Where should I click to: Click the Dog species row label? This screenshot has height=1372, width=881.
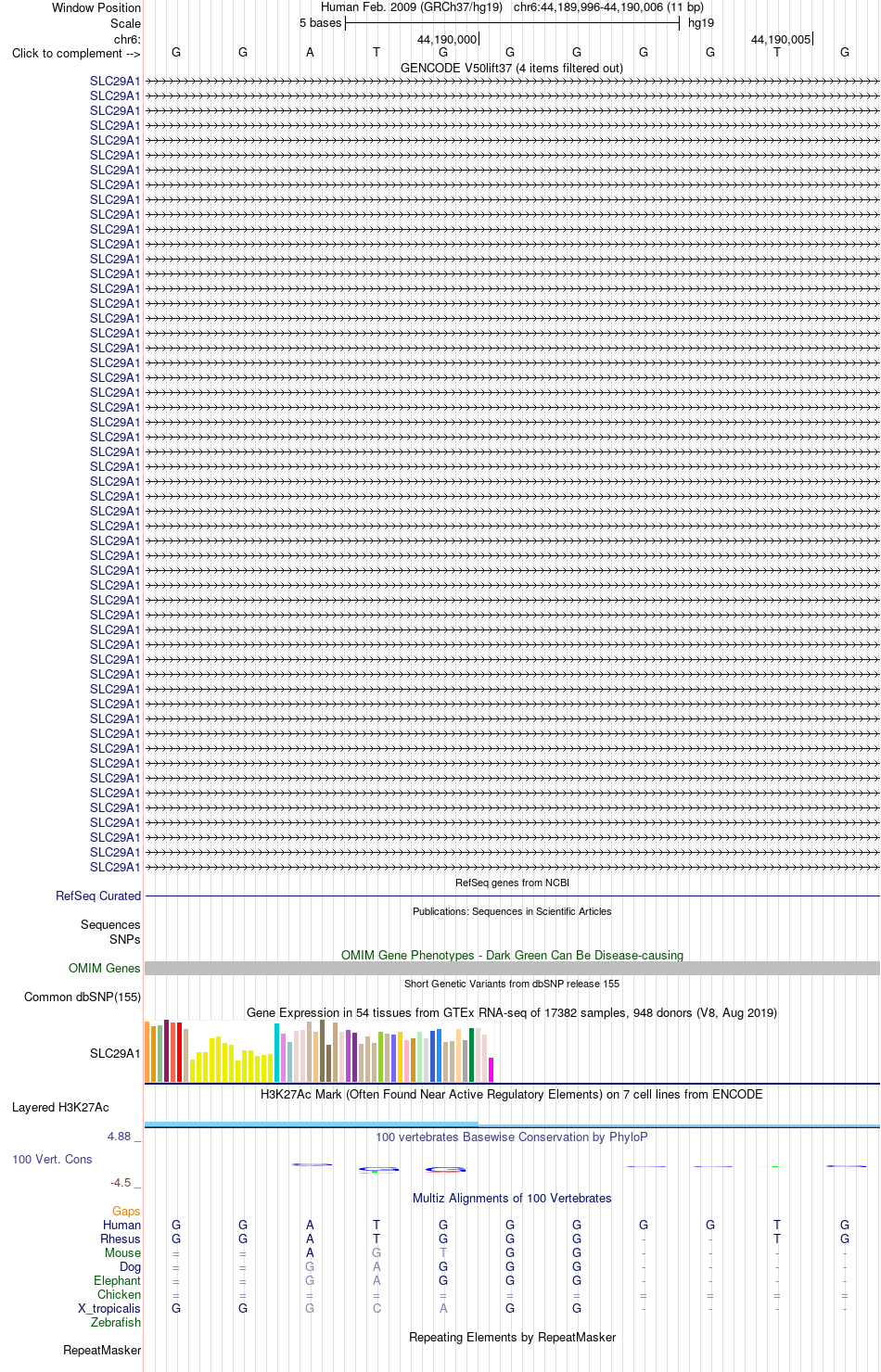[130, 1267]
